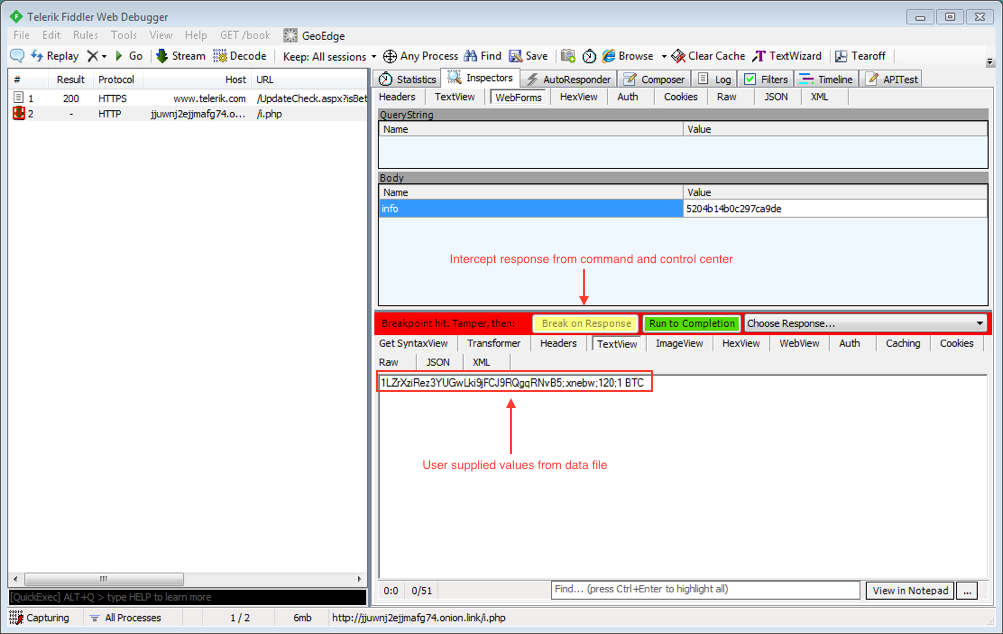Click the session 1 document icon

coord(19,97)
